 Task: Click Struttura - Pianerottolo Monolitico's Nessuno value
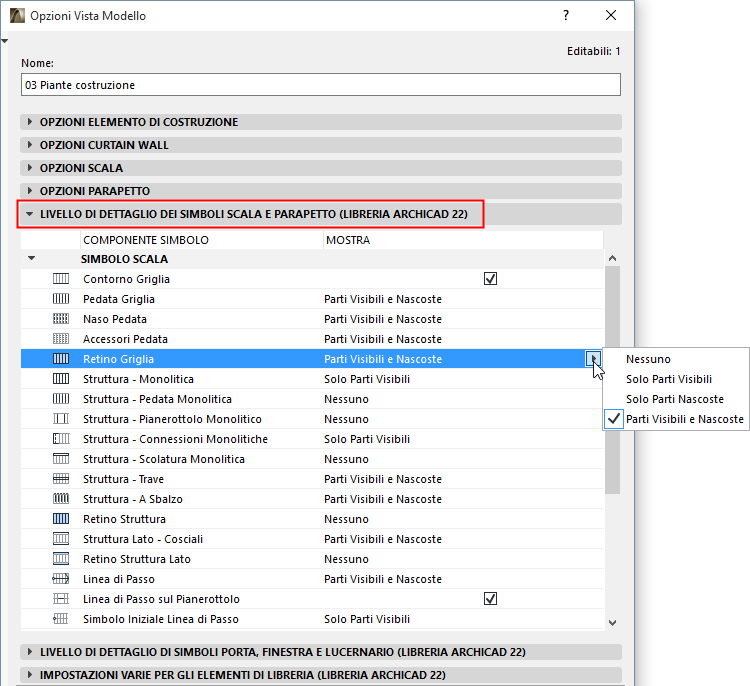[346, 419]
